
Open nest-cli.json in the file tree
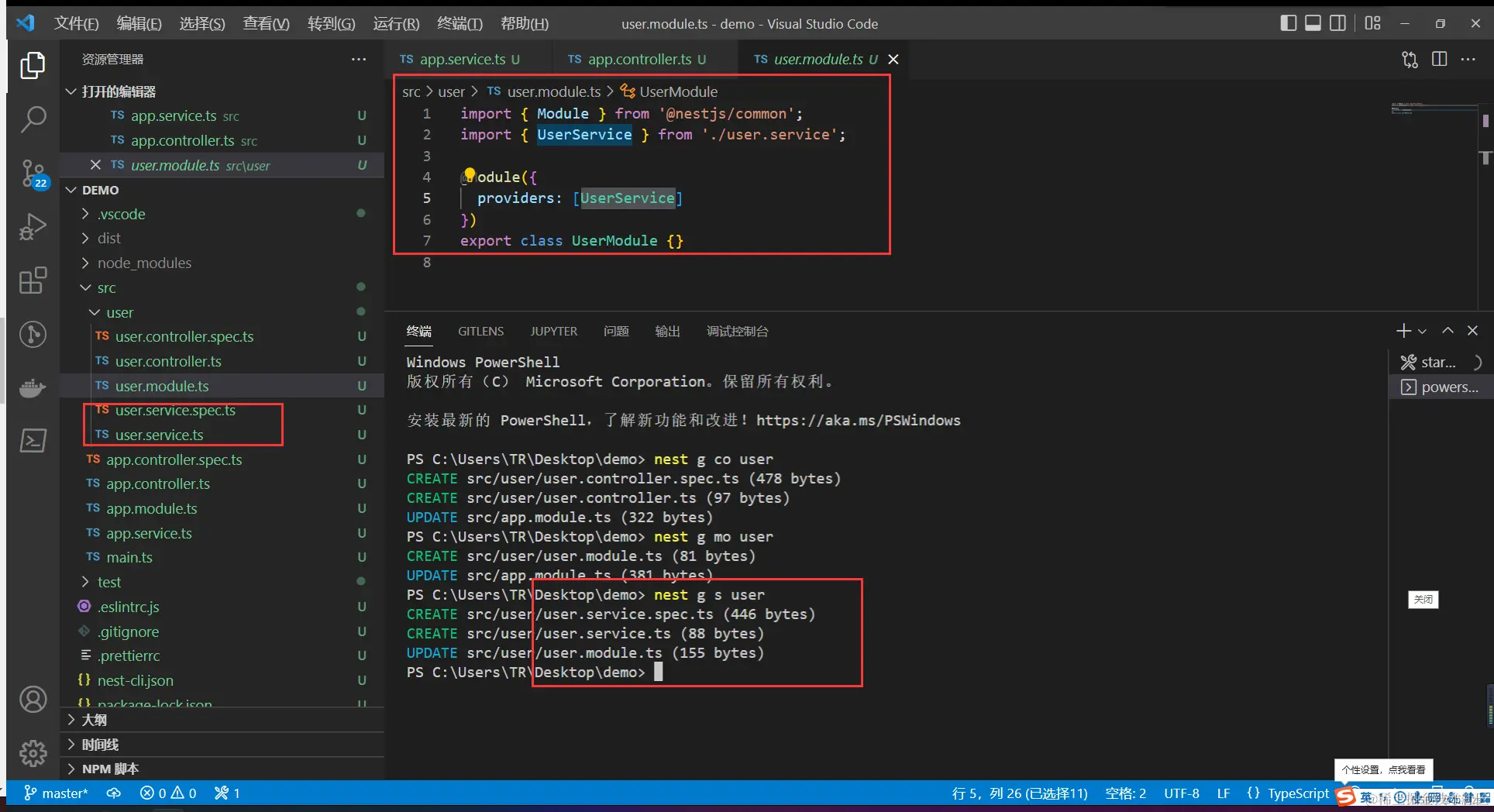coord(222,680)
